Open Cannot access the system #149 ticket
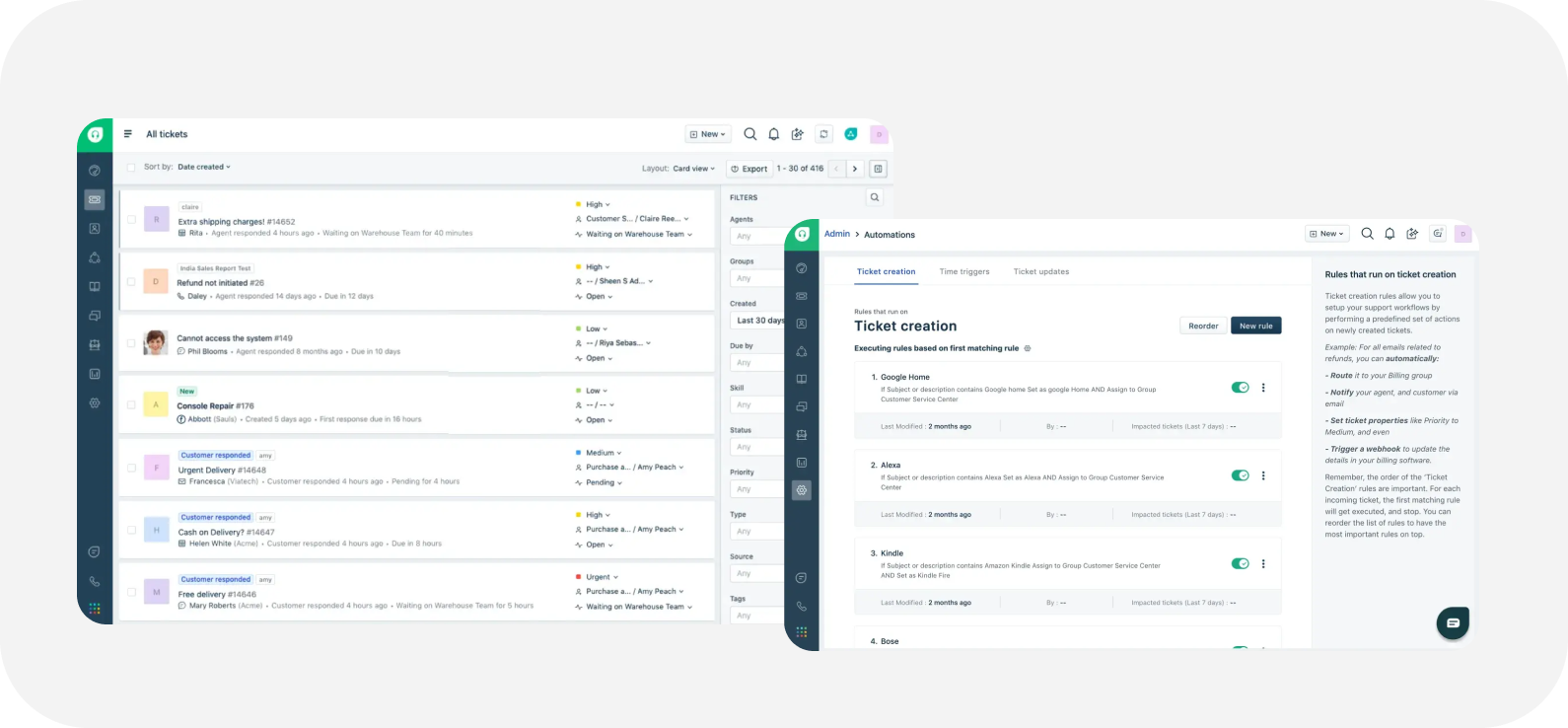This screenshot has height=728, width=1568. (x=235, y=338)
